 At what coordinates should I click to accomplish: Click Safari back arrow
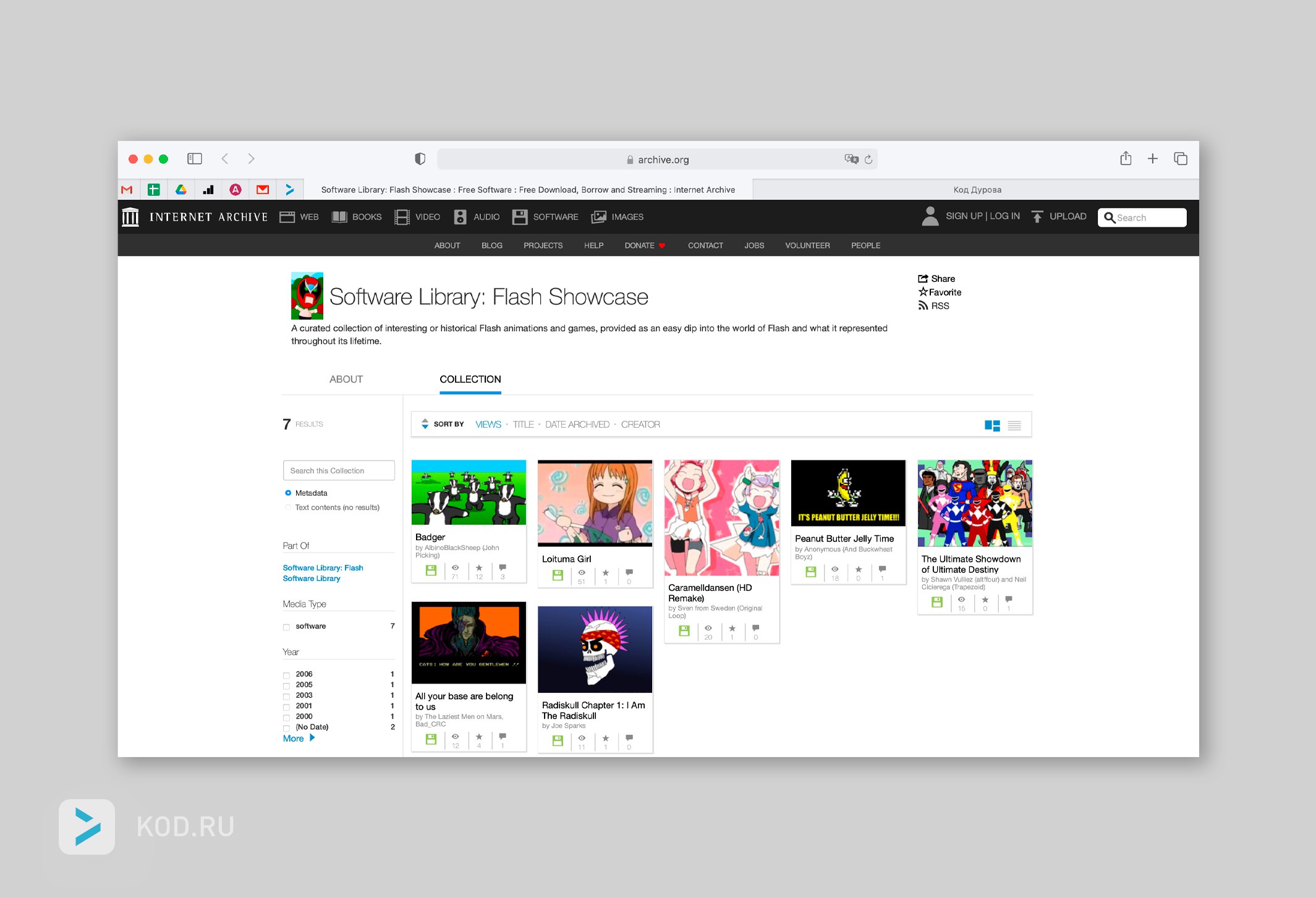225,159
